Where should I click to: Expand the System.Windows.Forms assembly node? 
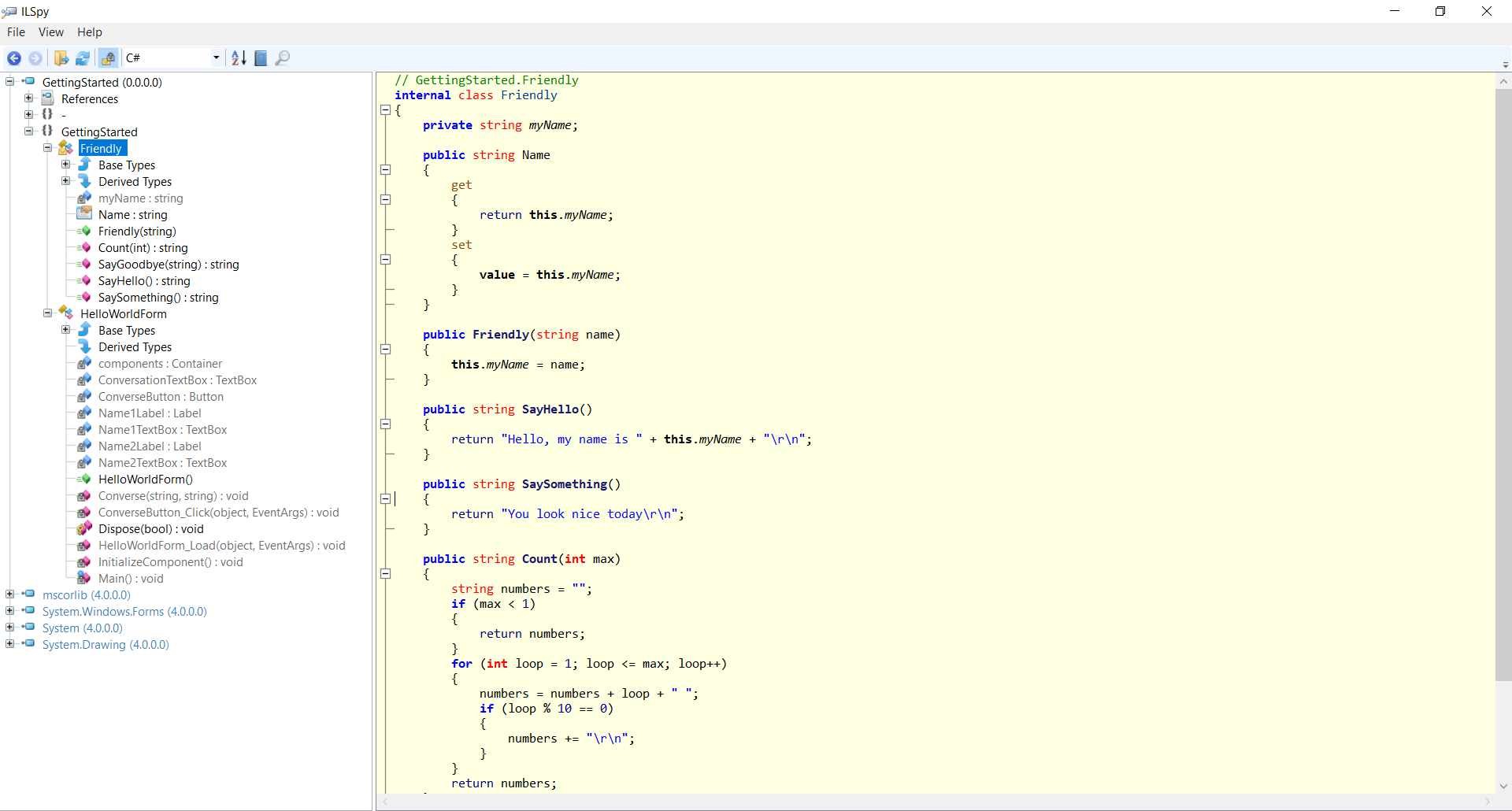click(x=10, y=611)
